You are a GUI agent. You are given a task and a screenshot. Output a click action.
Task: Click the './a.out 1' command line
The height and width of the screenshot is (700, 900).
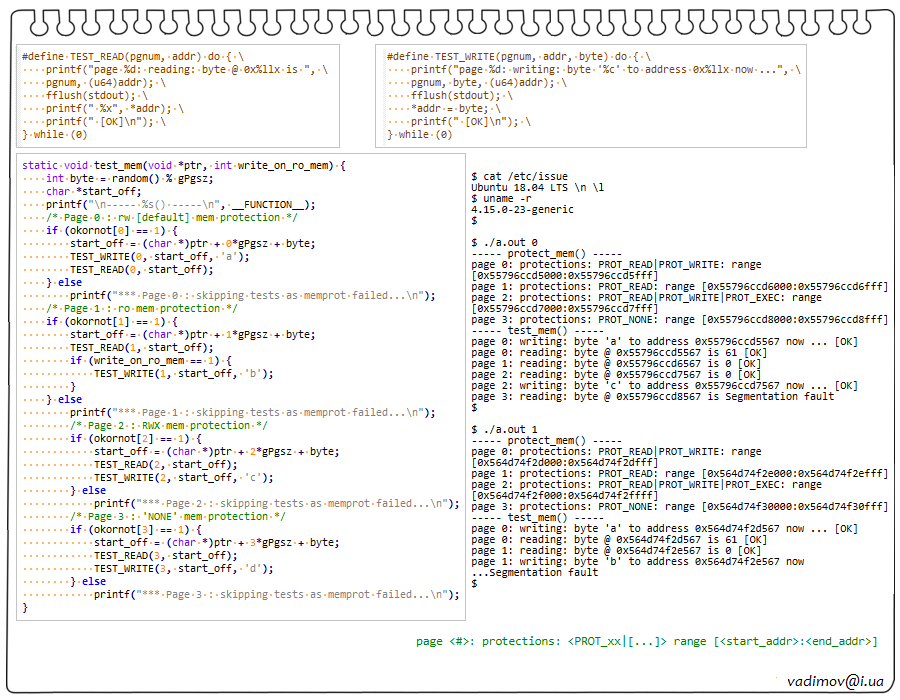[509, 430]
